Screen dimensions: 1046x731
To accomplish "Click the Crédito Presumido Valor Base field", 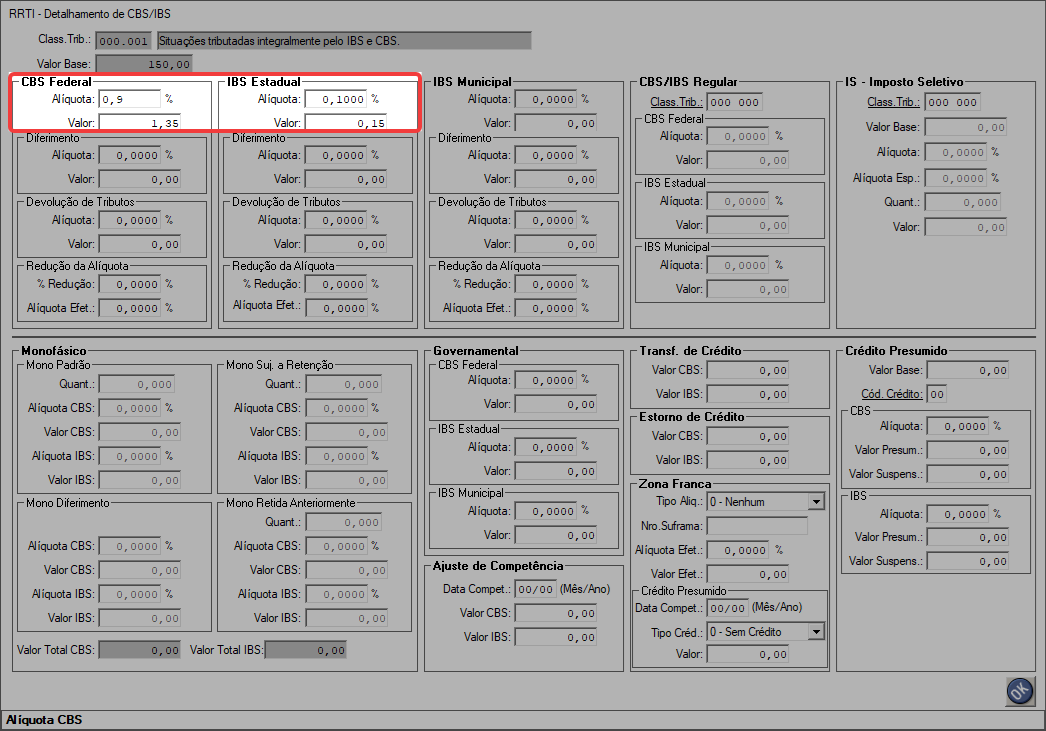I will click(968, 370).
